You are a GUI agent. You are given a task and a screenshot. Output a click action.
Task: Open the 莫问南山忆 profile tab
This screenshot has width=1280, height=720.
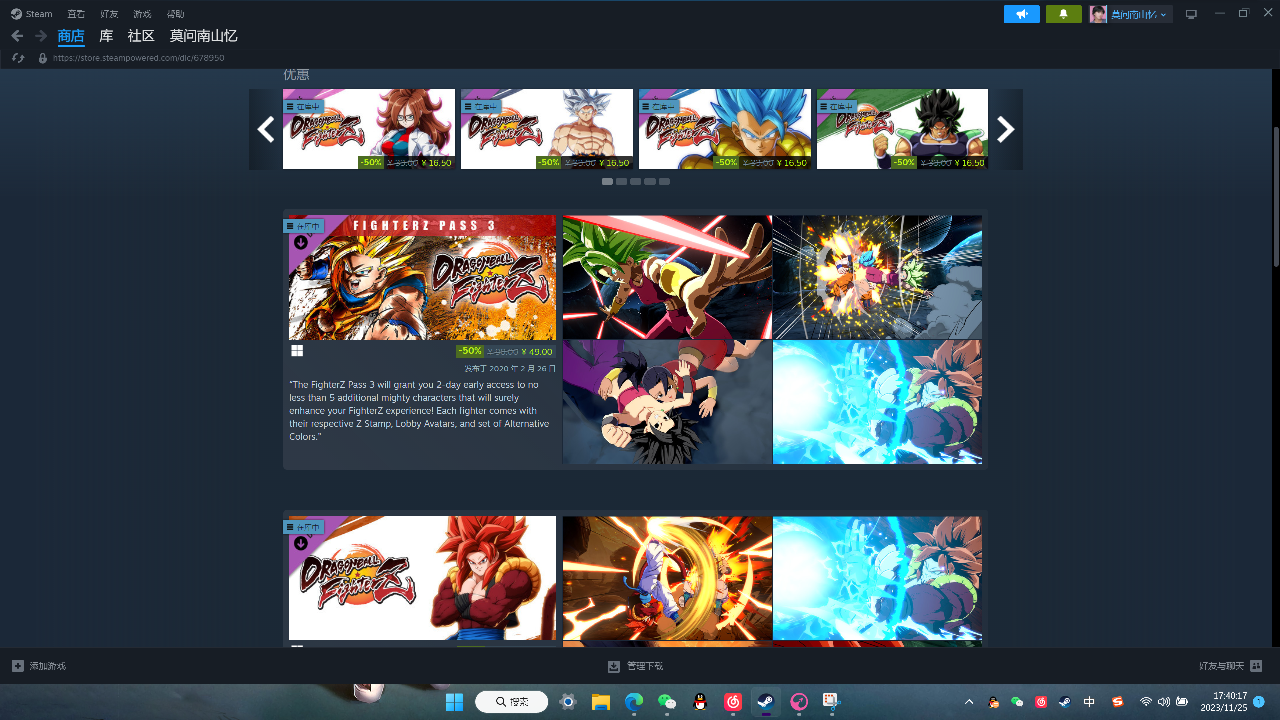pyautogui.click(x=203, y=36)
